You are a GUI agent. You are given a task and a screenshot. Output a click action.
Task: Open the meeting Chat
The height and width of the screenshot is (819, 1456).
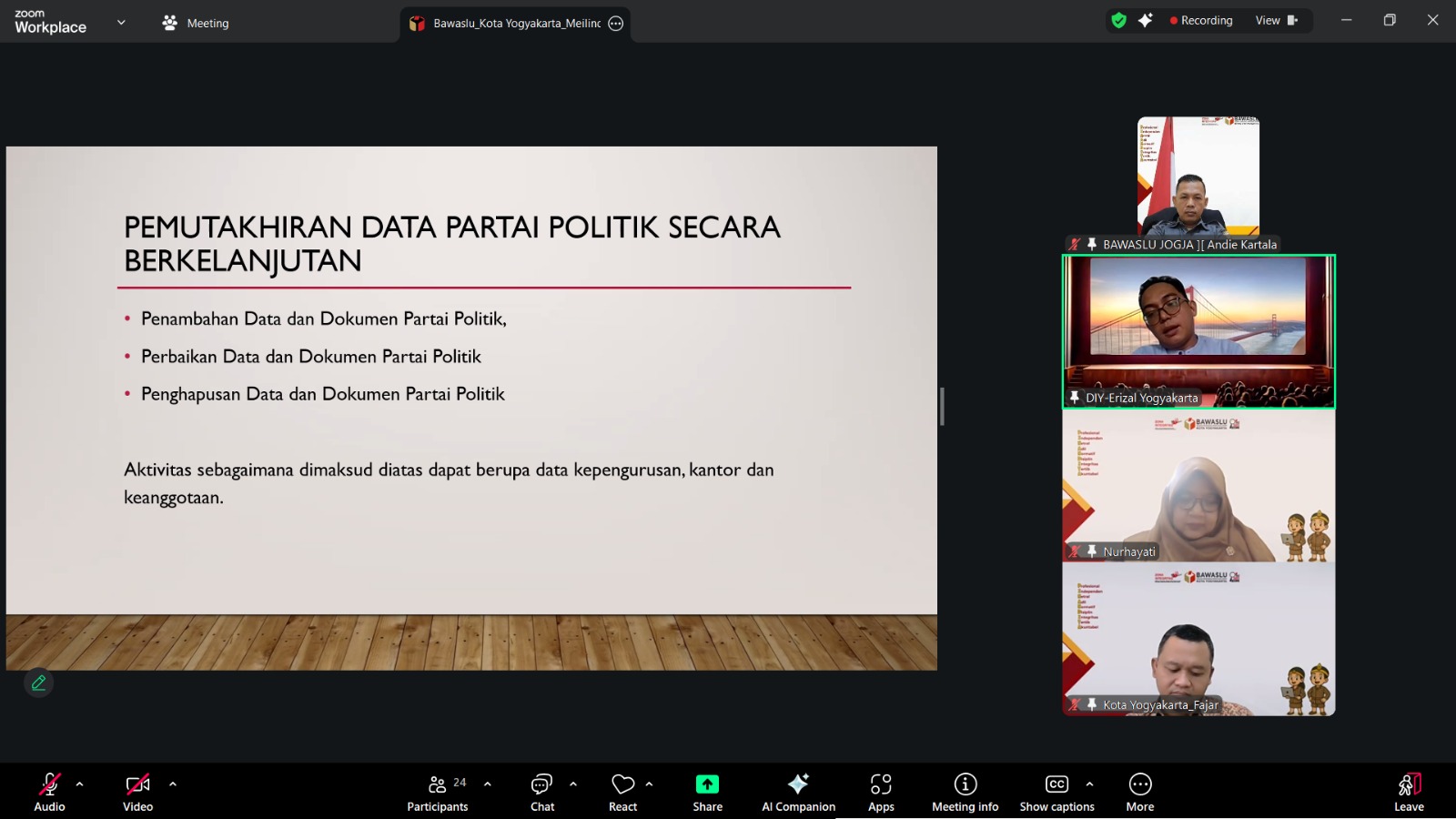coord(541,790)
